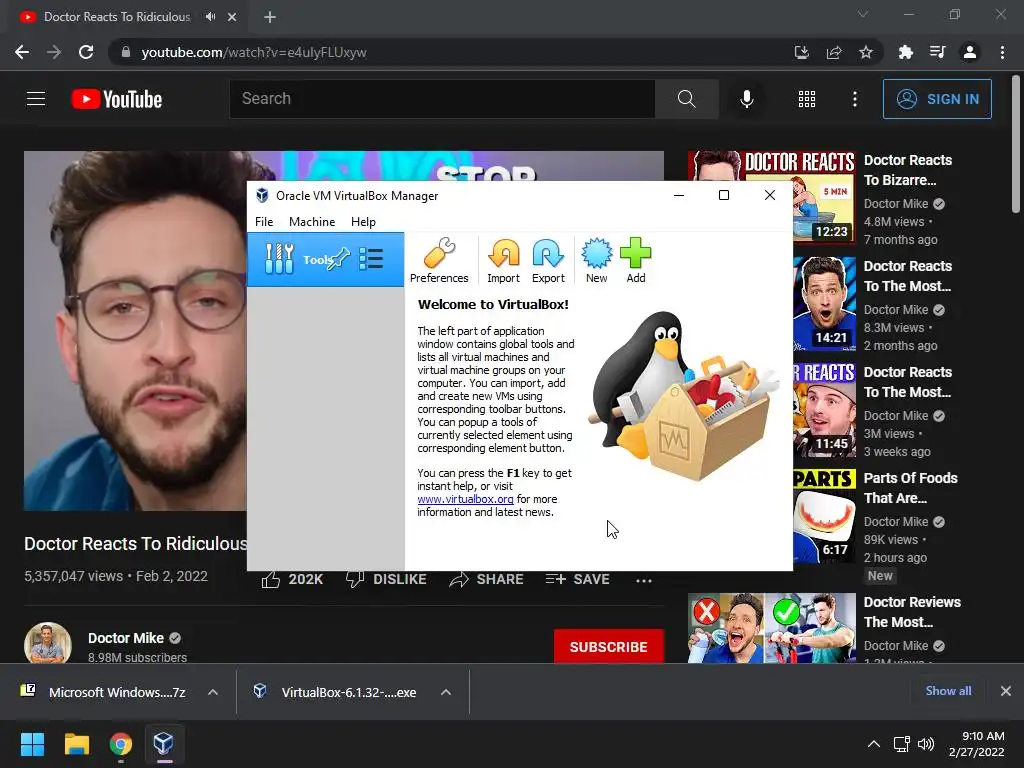Mute the tab via speaker icon
Image resolution: width=1024 pixels, height=768 pixels.
[210, 17]
